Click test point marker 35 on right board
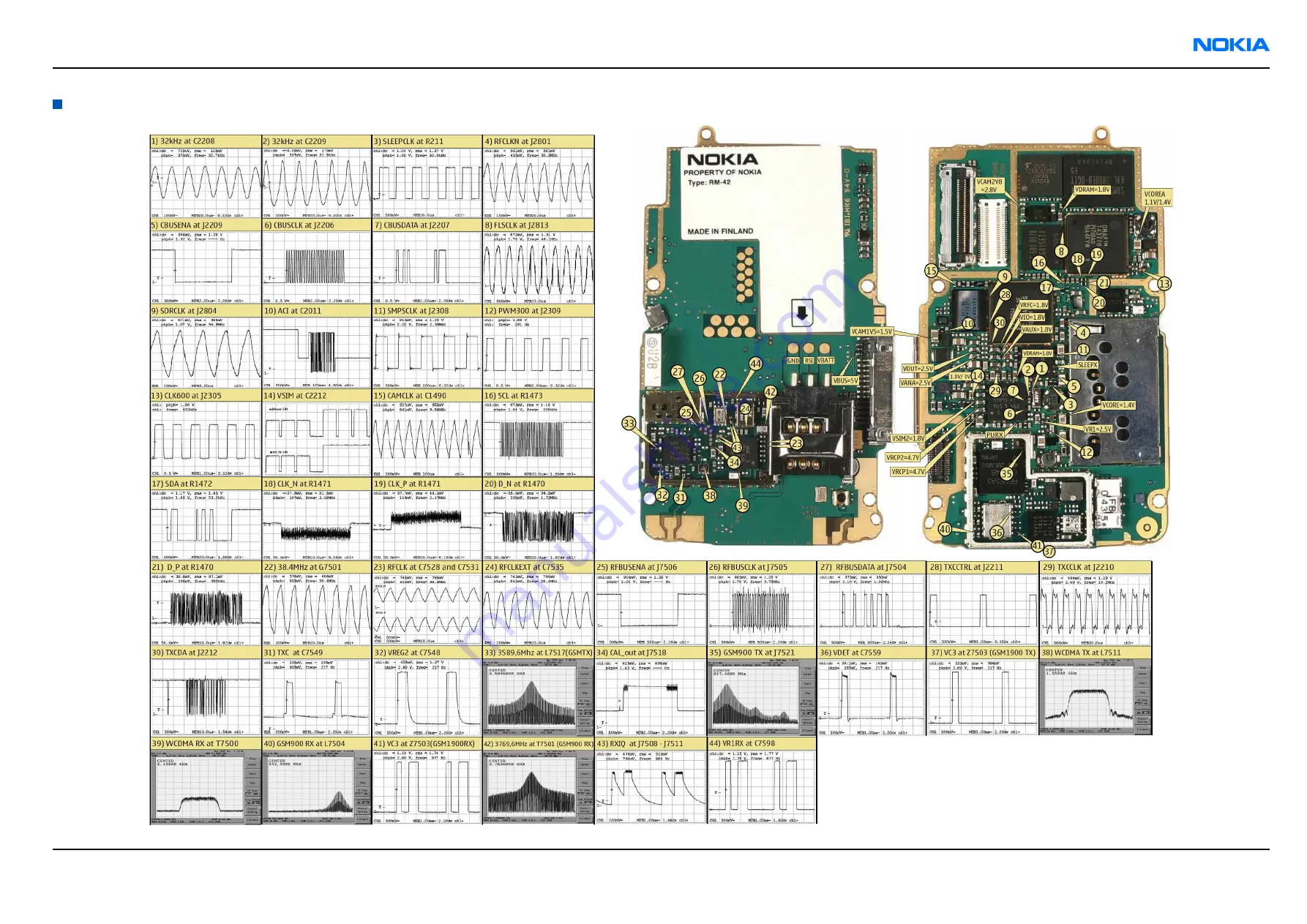This screenshot has height=924, width=1307. (x=1006, y=473)
